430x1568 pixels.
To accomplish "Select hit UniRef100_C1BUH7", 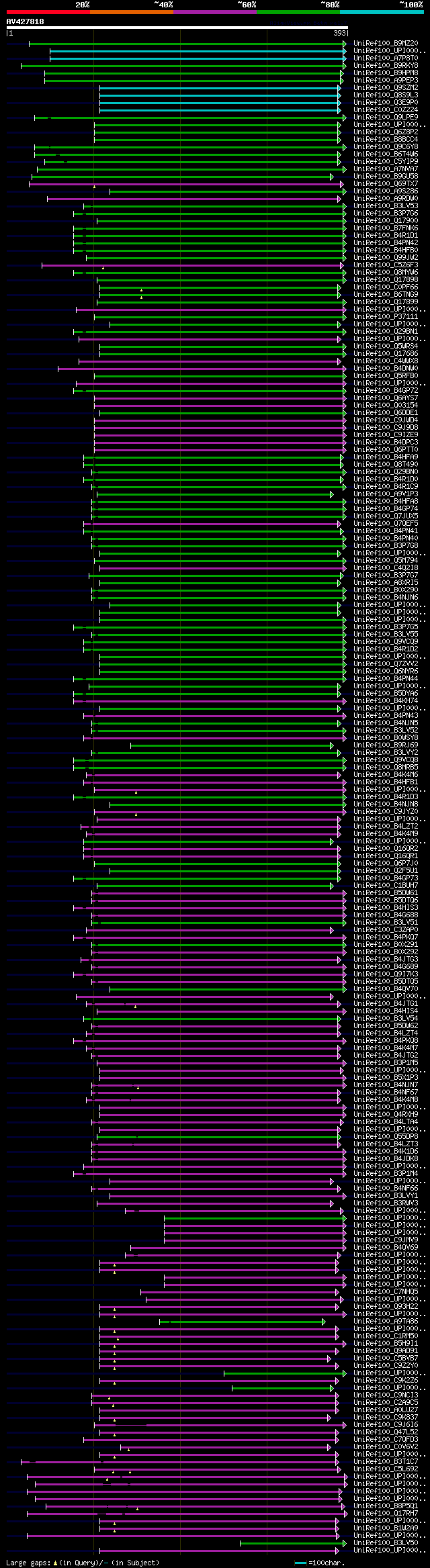I will coord(386,886).
